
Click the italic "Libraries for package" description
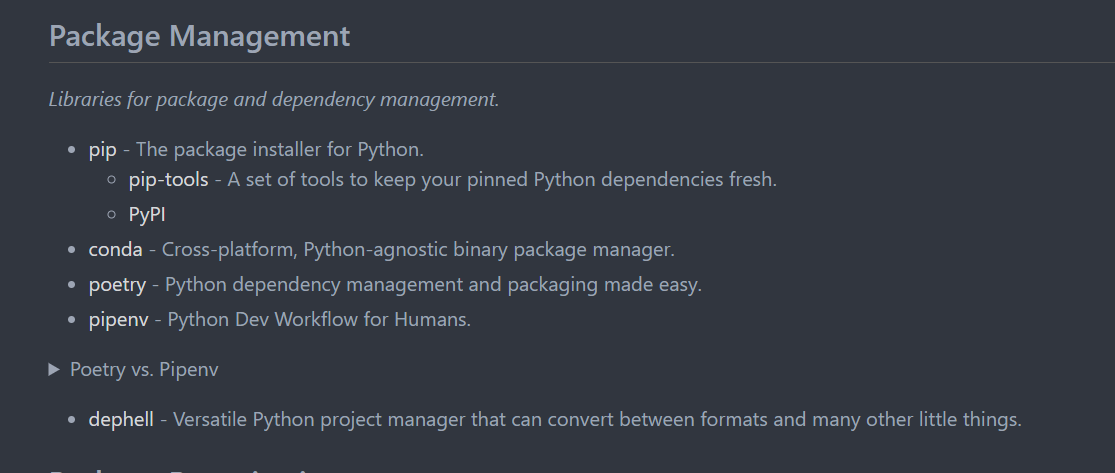pyautogui.click(x=273, y=100)
